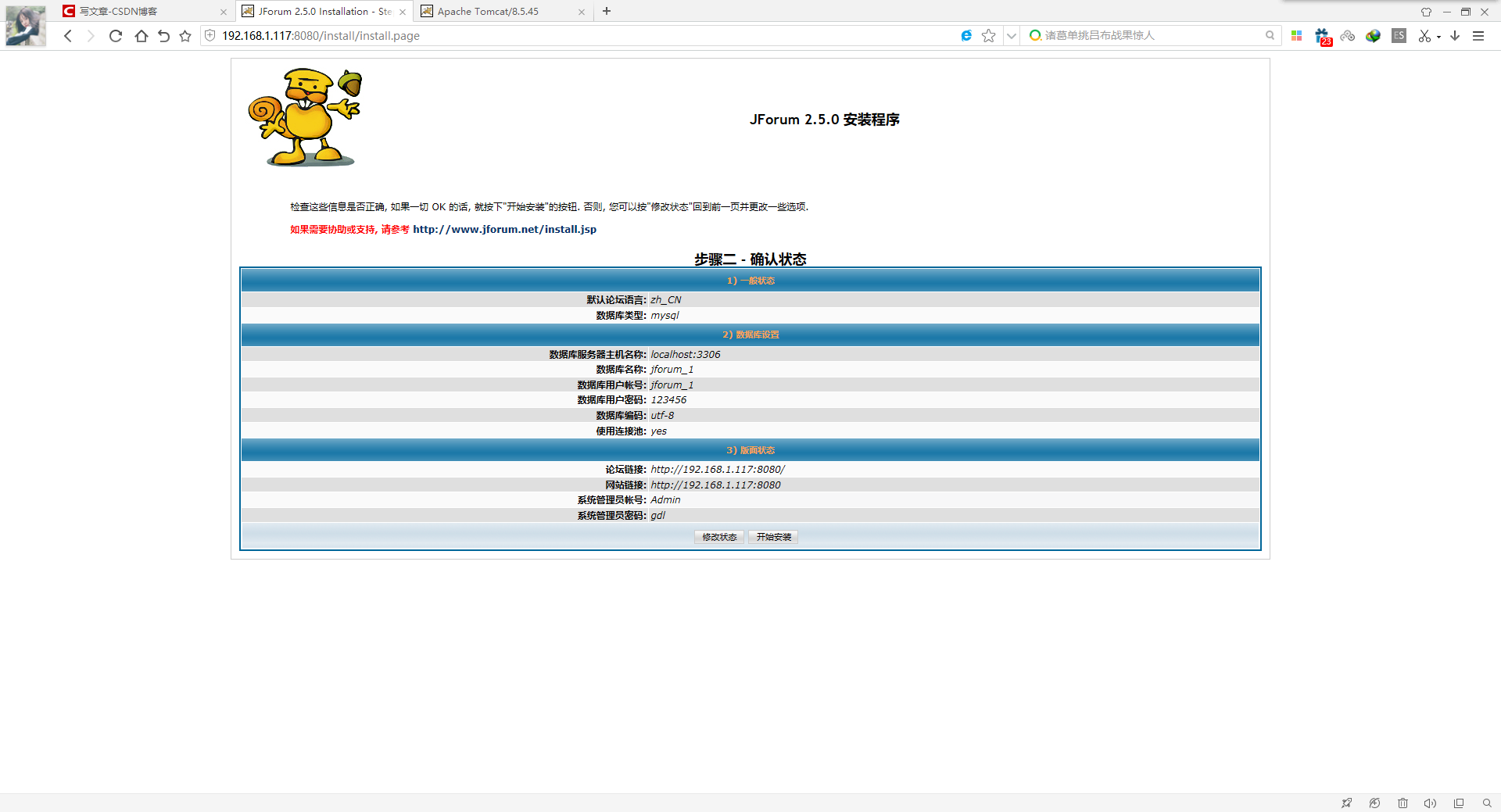Focus the search box with Chinese placeholder
Image resolution: width=1501 pixels, height=812 pixels.
pos(1152,35)
